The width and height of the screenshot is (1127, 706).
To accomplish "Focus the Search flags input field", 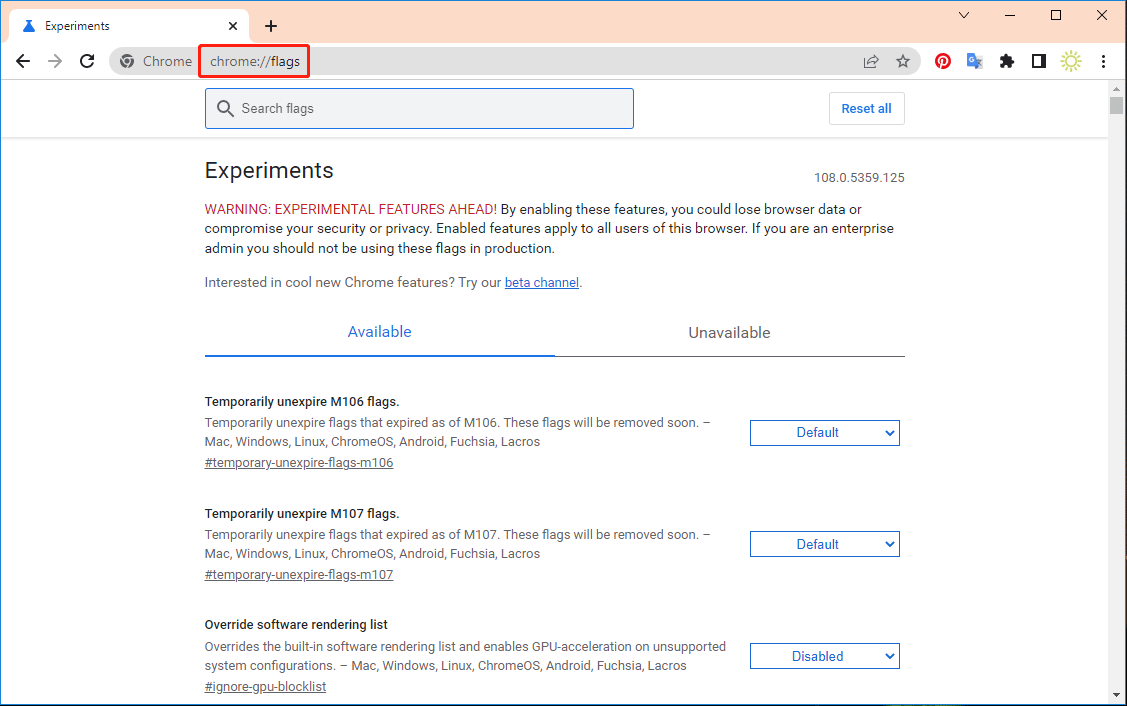I will [x=430, y=108].
